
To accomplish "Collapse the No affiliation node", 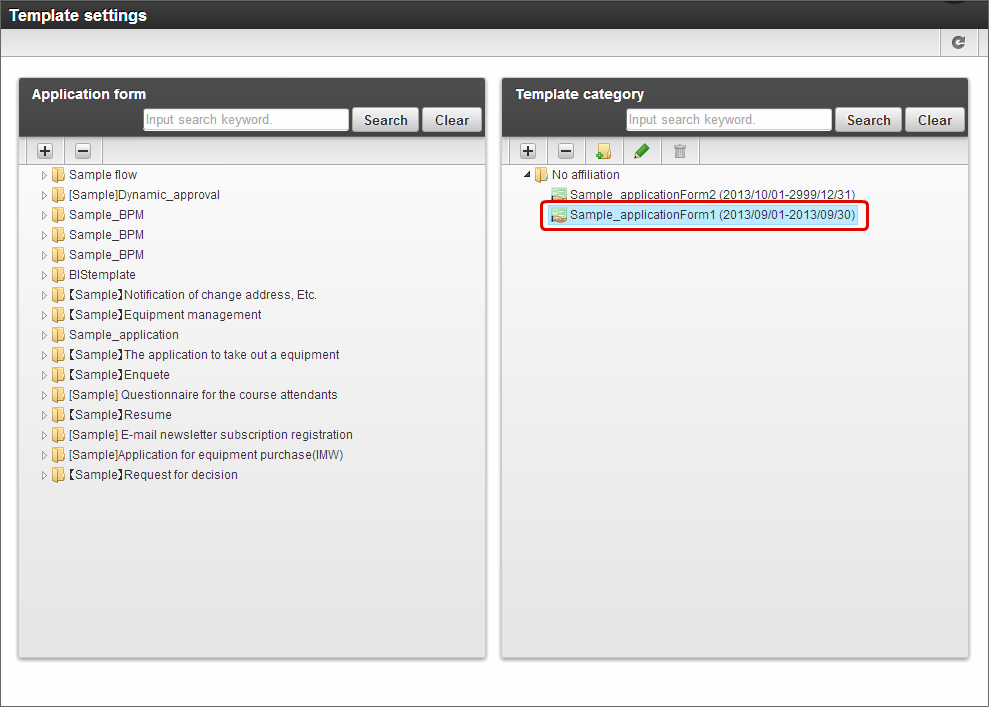I will pos(527,175).
